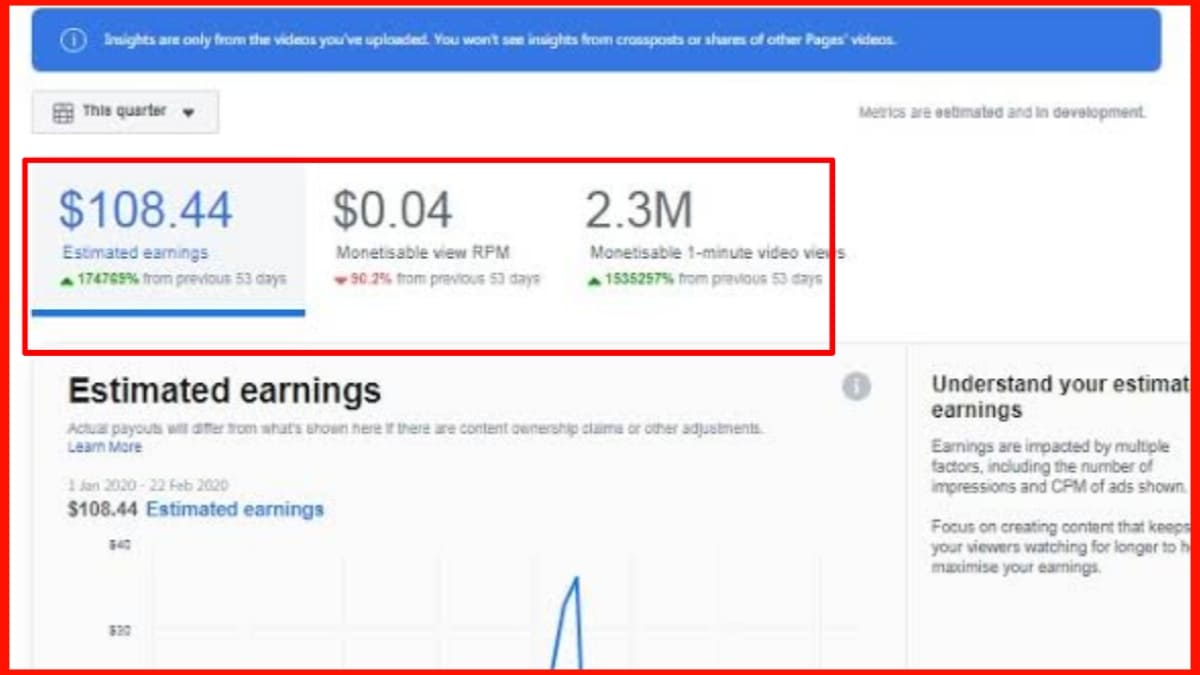This screenshot has height=675, width=1200.
Task: Click the Understand your estimated earnings heading
Action: click(x=1060, y=396)
